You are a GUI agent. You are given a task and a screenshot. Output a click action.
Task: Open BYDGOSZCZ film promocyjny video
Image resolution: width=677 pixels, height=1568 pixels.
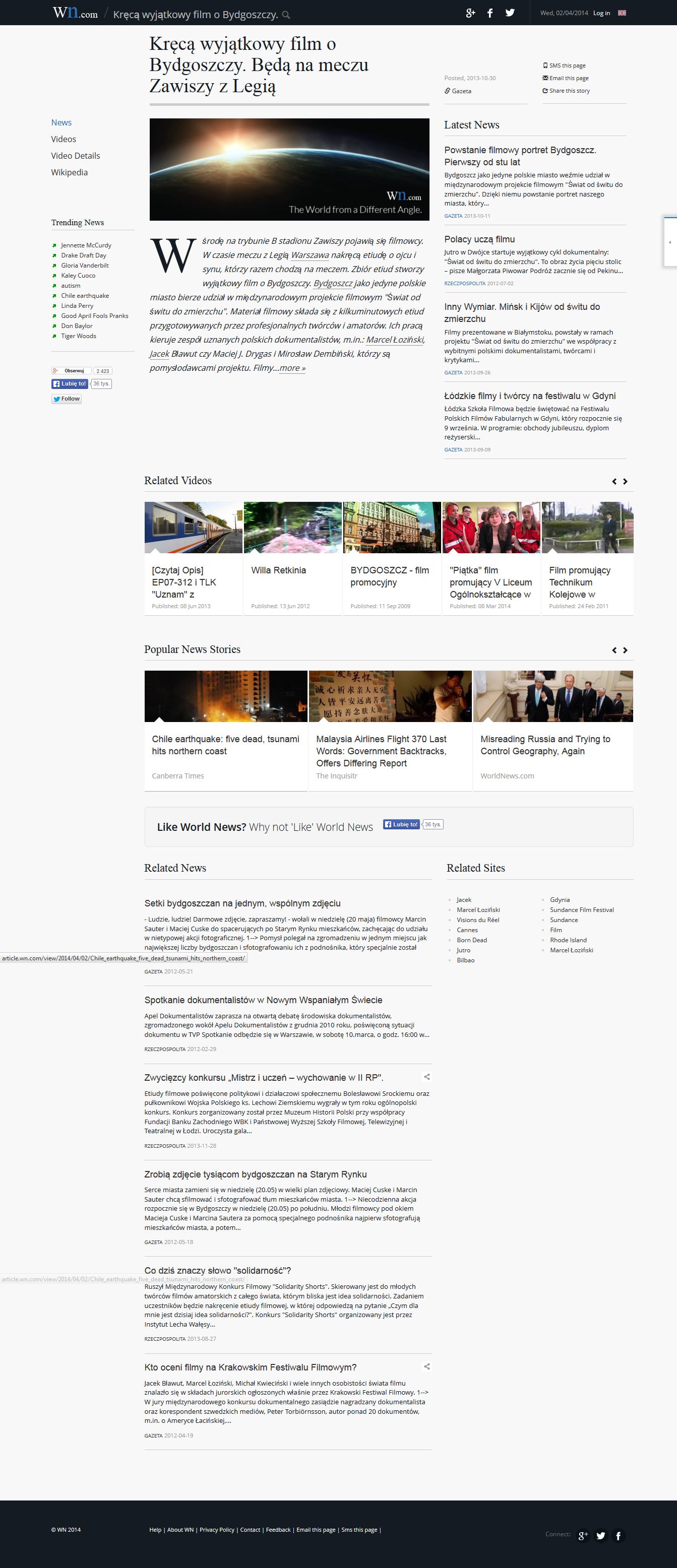coord(392,527)
